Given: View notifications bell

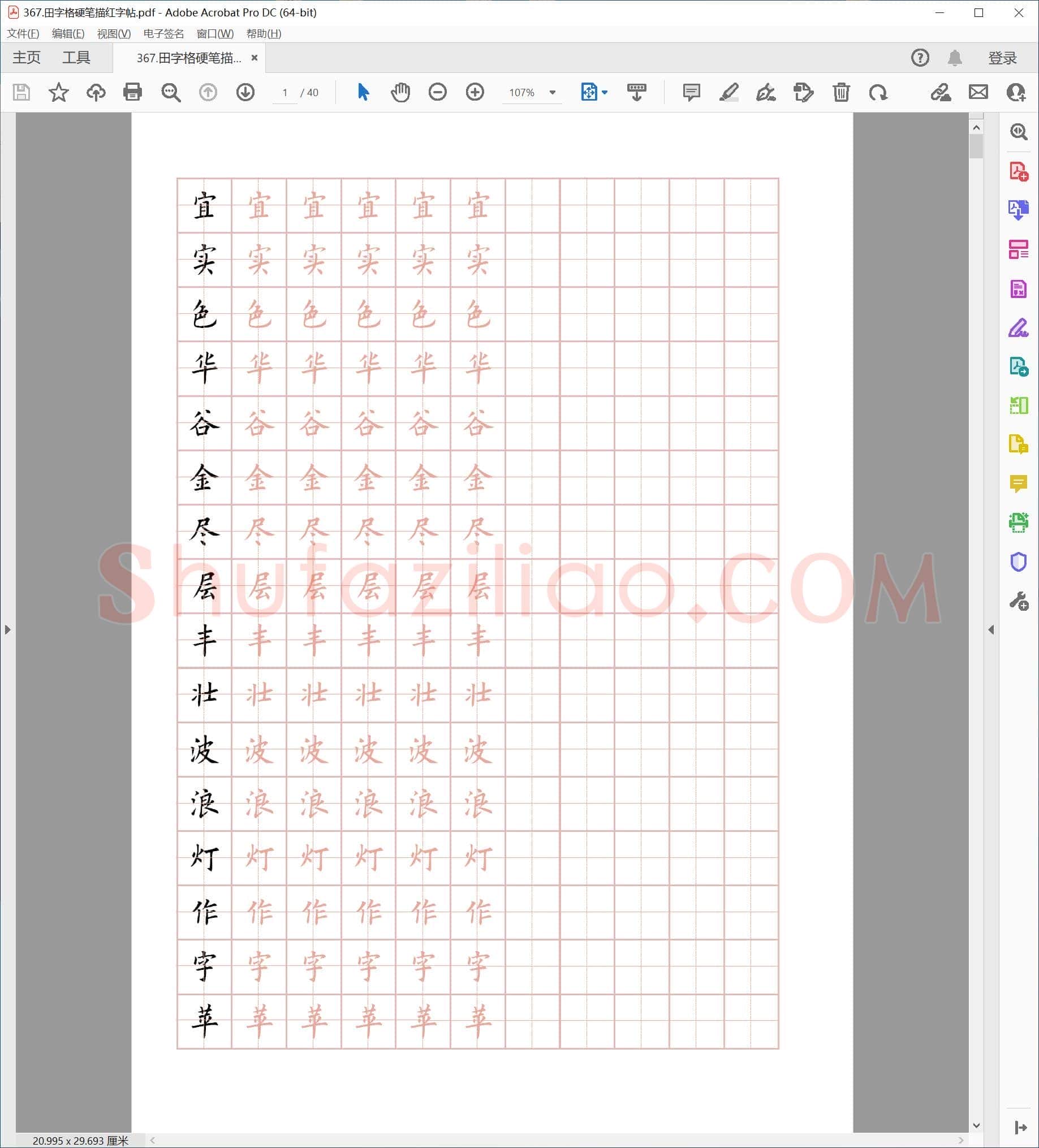Looking at the screenshot, I should (955, 58).
